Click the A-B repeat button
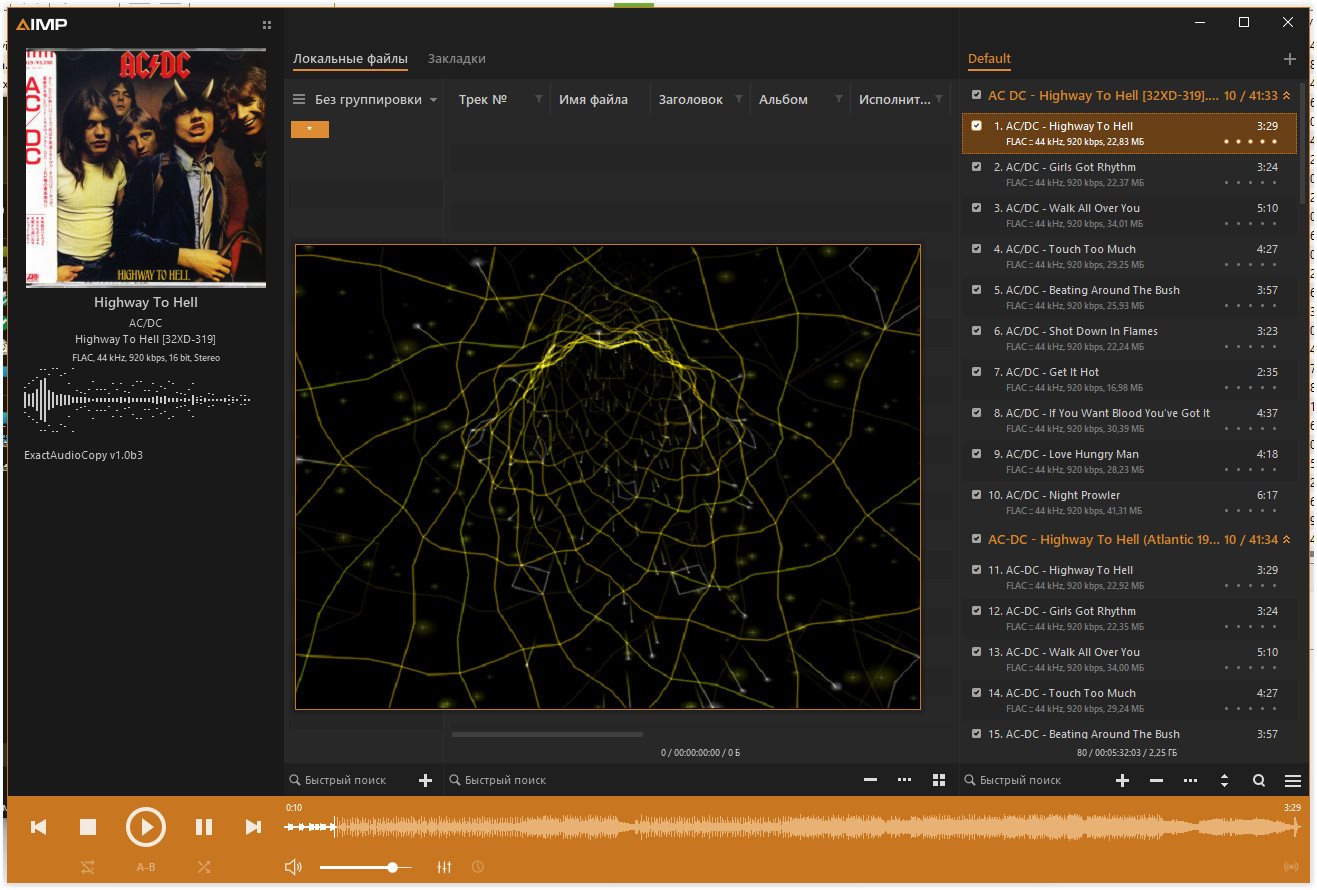The width and height of the screenshot is (1317, 890). (146, 867)
